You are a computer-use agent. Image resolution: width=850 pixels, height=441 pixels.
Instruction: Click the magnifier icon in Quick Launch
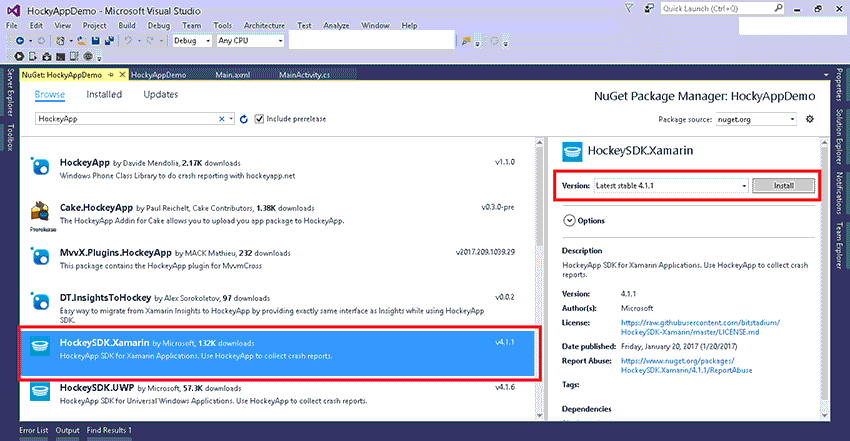[x=778, y=8]
